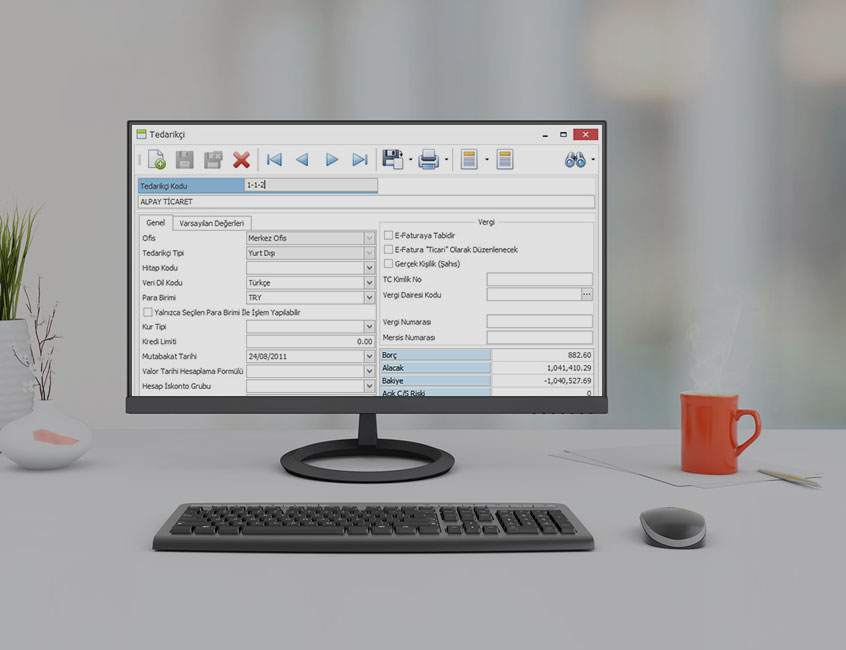This screenshot has height=650, width=846.
Task: Click the TC Kimlik No field
Action: [539, 280]
